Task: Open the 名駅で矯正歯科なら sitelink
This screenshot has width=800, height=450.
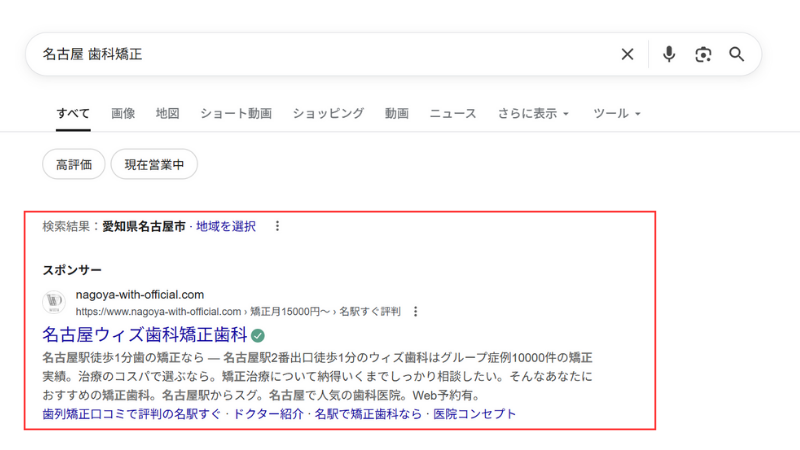Action: click(x=368, y=414)
